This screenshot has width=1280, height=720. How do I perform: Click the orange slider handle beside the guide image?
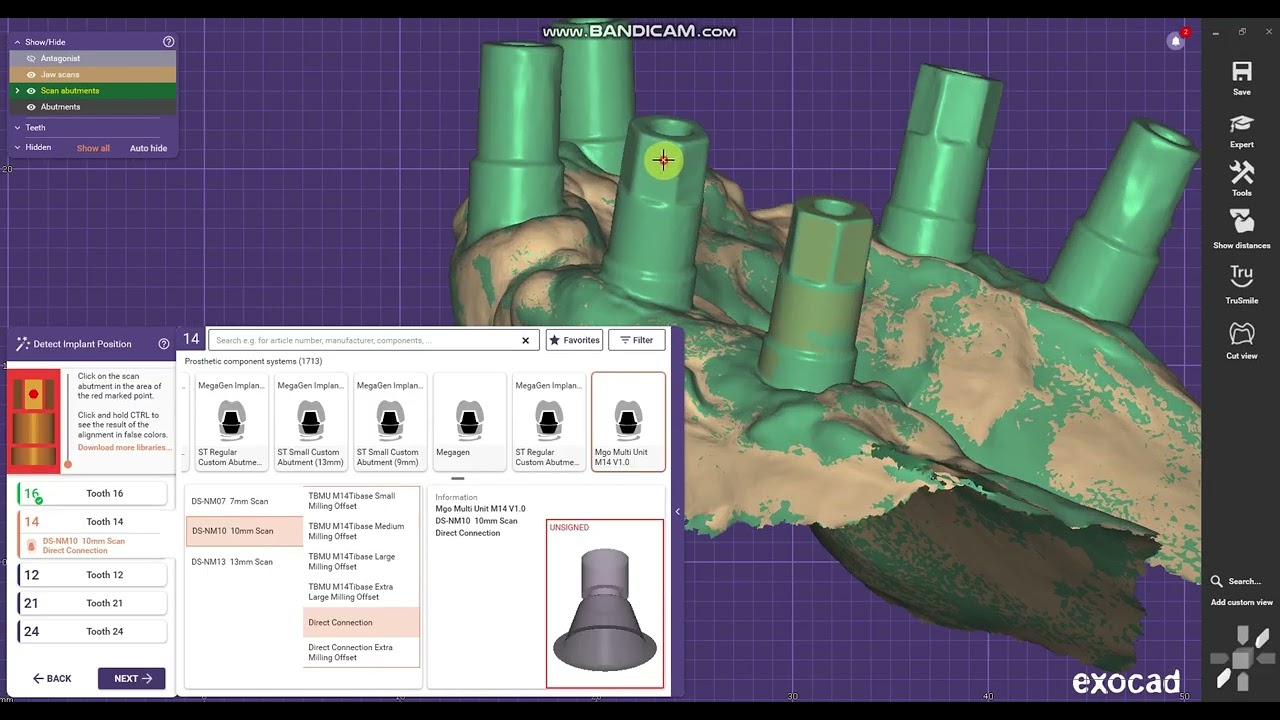pos(68,464)
